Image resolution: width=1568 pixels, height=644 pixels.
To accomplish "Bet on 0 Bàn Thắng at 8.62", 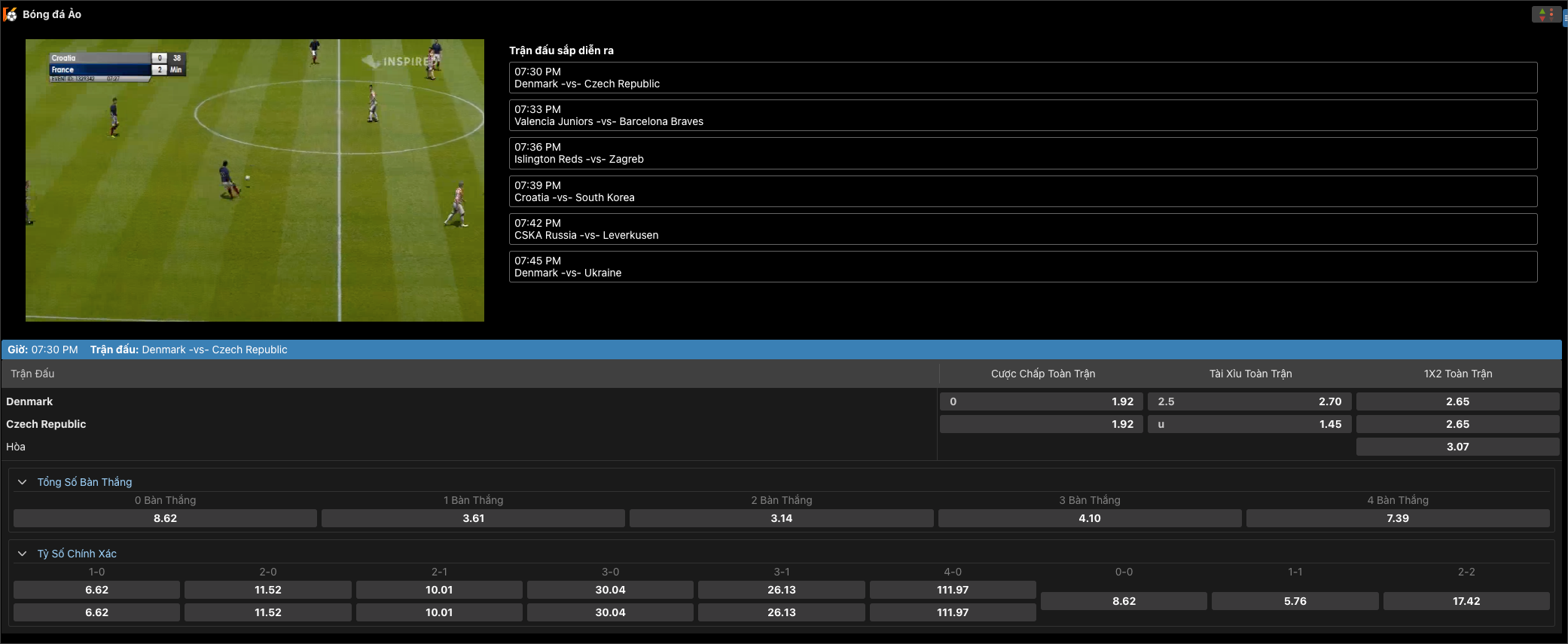I will point(165,518).
